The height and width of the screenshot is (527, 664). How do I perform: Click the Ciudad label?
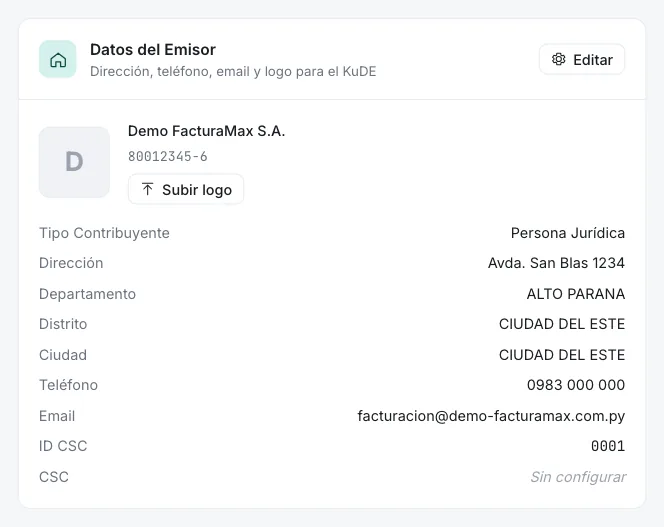63,355
